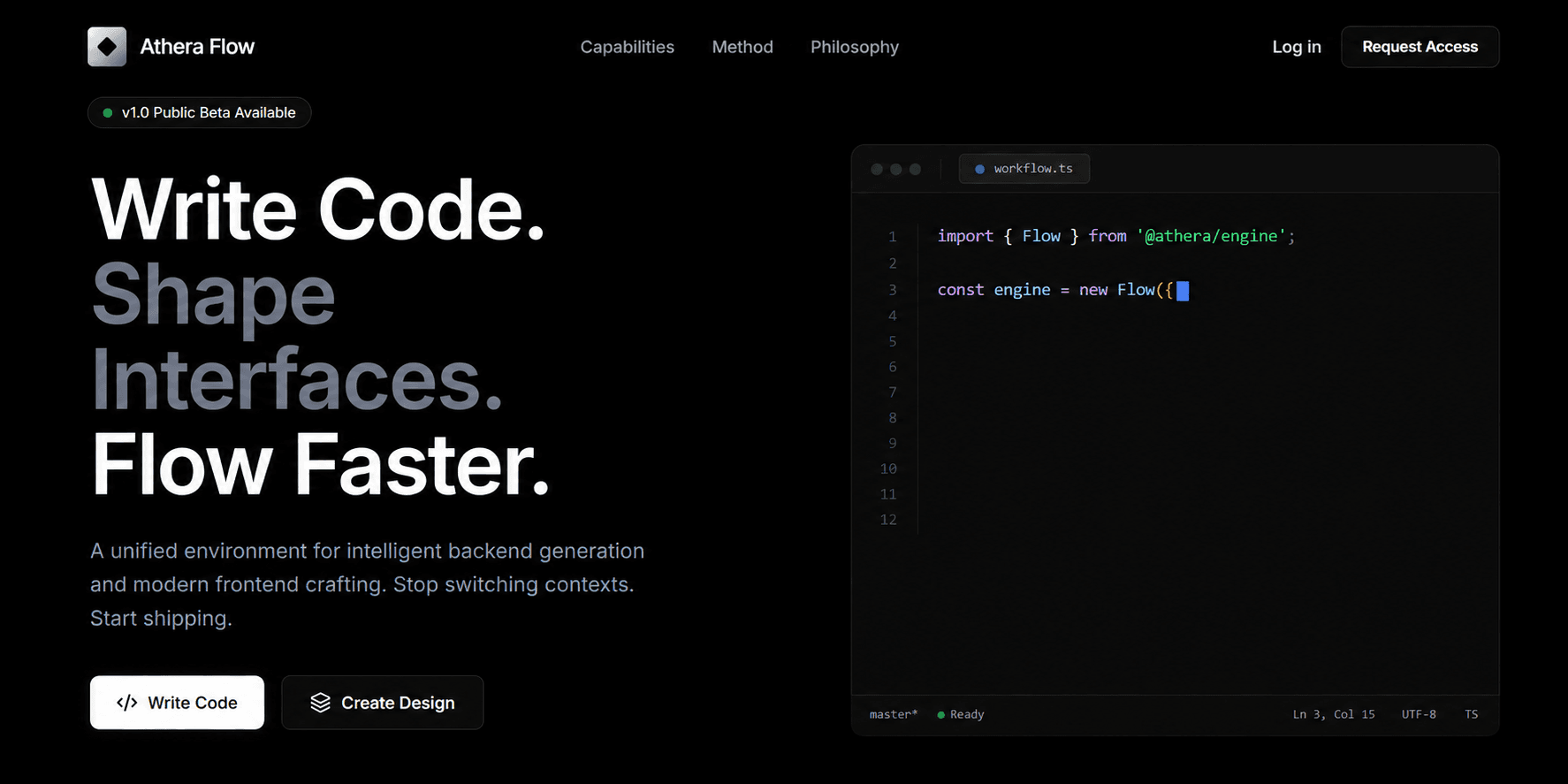Click the blue dot on the workflow.ts tab
The image size is (1568, 784).
979,169
